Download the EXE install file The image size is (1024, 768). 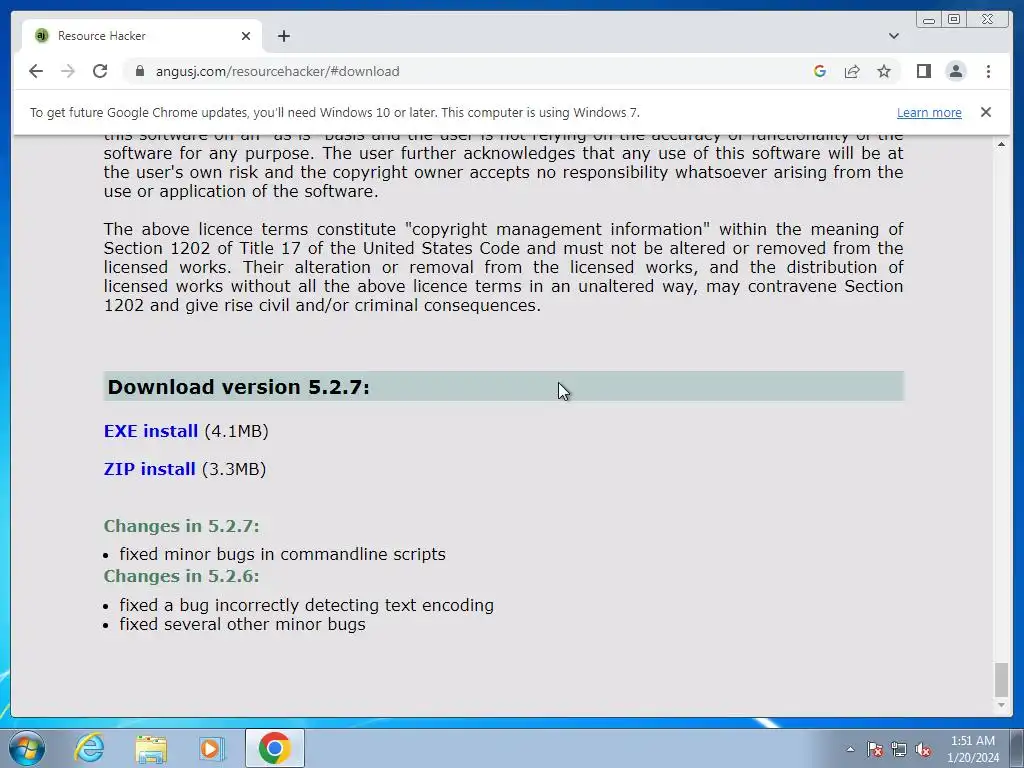(150, 431)
